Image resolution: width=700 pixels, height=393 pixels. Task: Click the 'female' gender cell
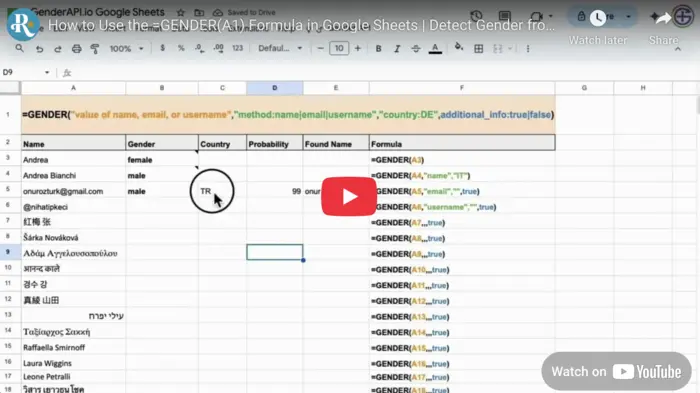click(162, 160)
